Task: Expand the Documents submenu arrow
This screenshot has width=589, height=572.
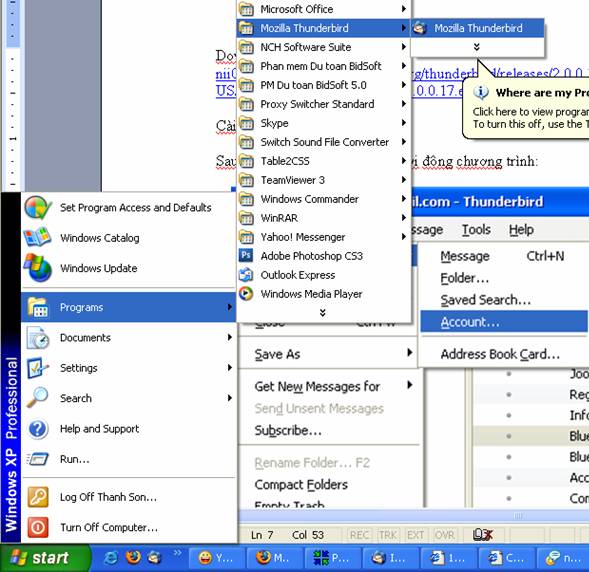Action: pos(230,337)
